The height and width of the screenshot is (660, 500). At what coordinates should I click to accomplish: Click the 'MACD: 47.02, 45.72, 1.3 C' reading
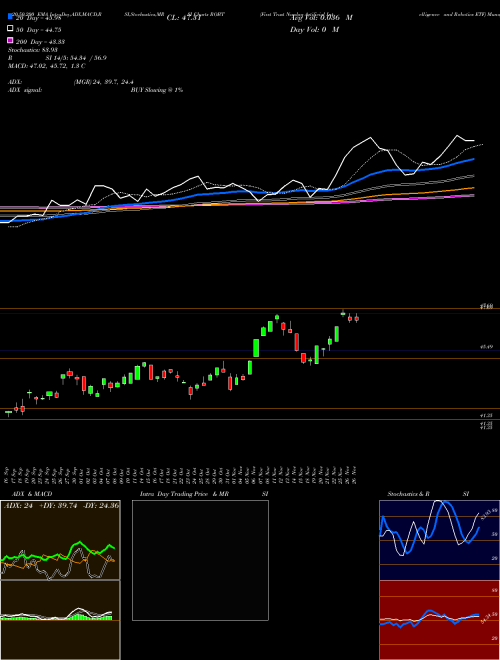click(47, 66)
